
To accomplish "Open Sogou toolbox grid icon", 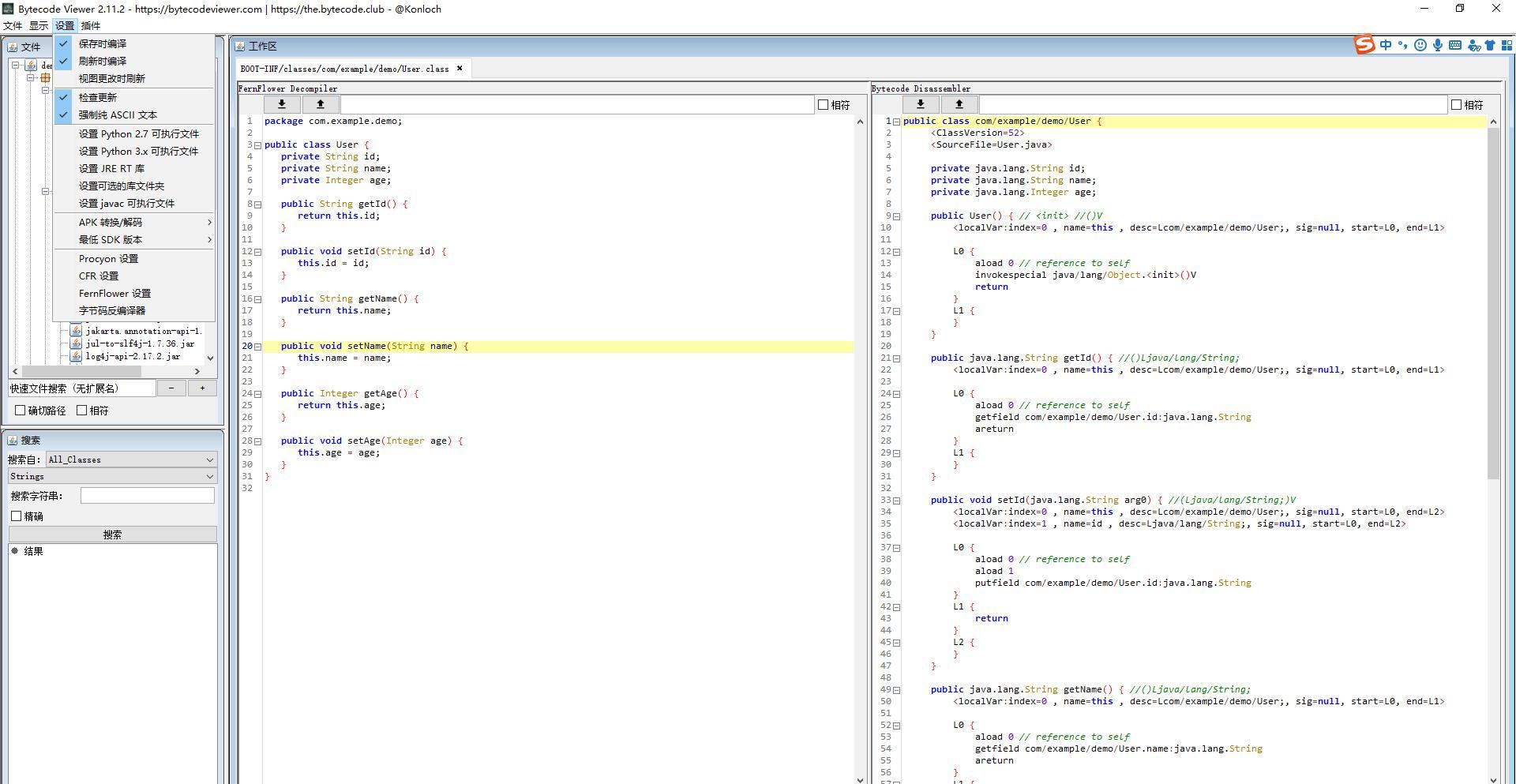I will coord(1507,45).
